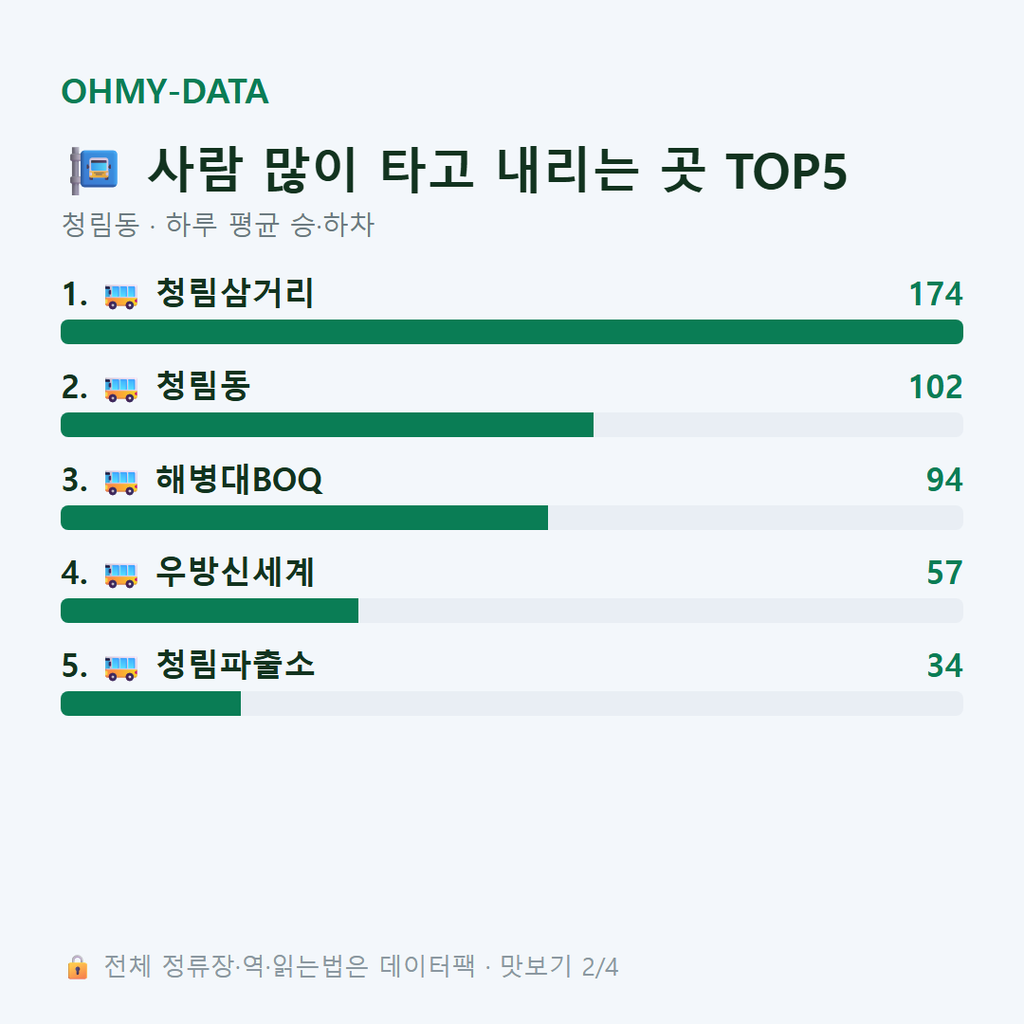Click the bus icon beside 청림파출소

point(121,667)
